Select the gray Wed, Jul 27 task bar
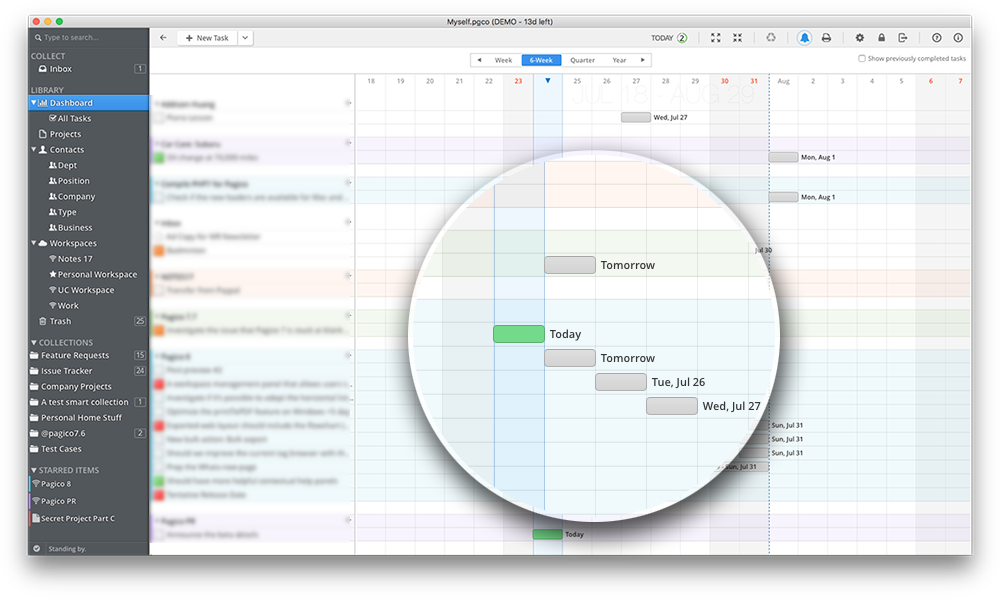 tap(636, 117)
